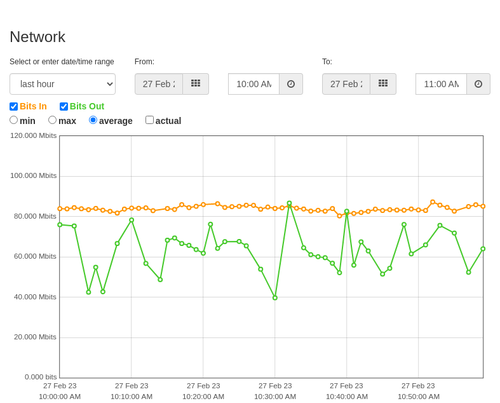This screenshot has width=500, height=403.
Task: Click the first orange data point at 10:00 AM
Action: tap(60, 209)
